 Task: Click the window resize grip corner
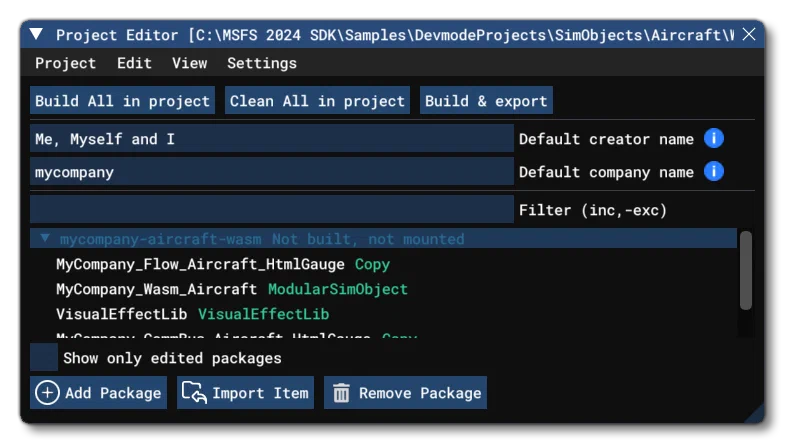pyautogui.click(x=754, y=414)
